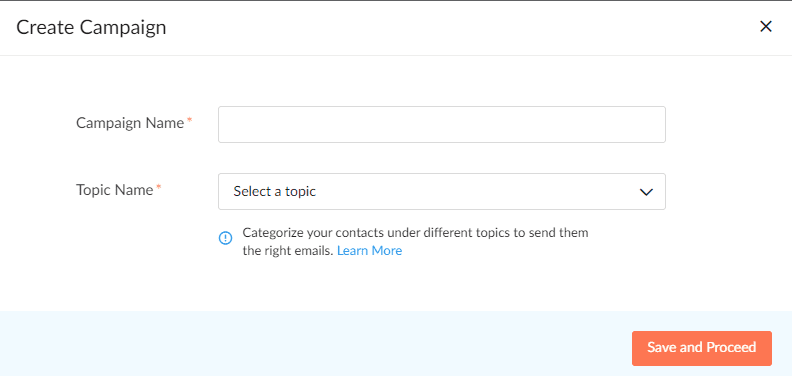This screenshot has height=376, width=792.
Task: Click 'the right emails.' hint text line
Action: 288,251
